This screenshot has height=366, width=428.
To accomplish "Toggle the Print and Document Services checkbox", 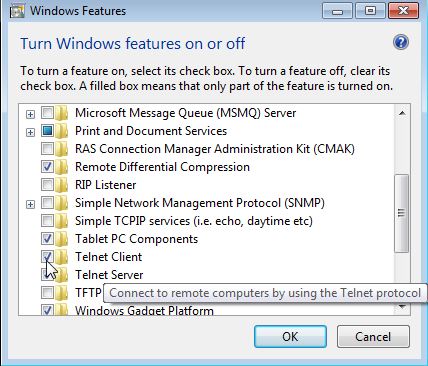I will (47, 131).
